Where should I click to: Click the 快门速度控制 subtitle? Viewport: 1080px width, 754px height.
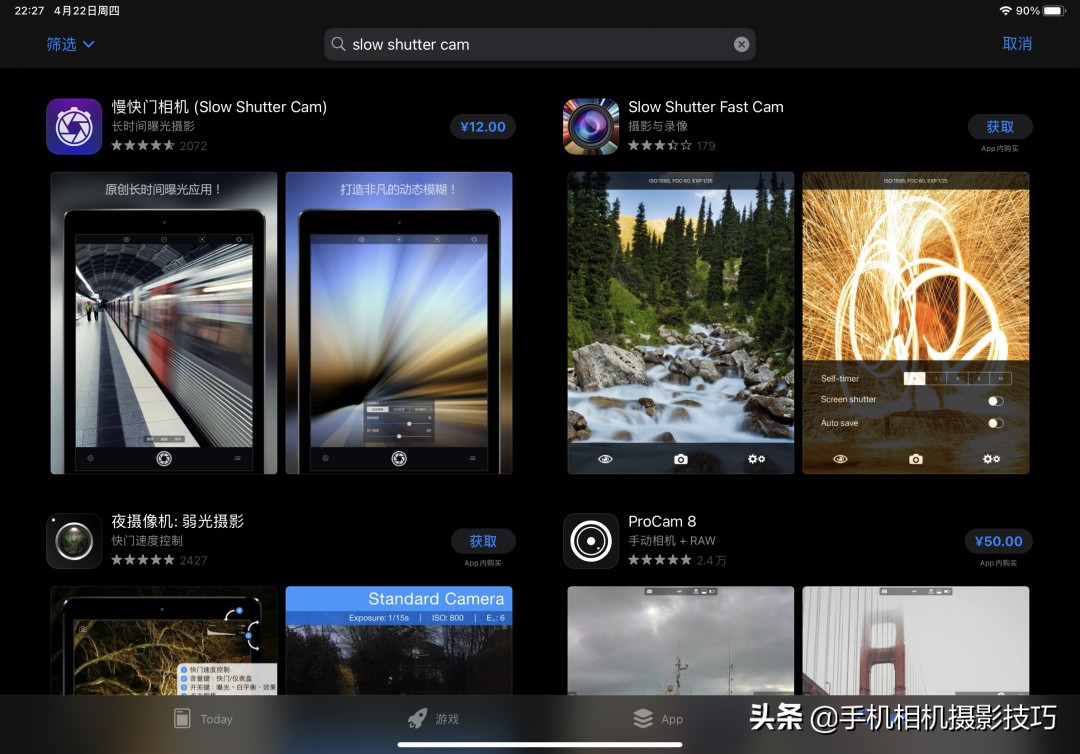tap(147, 541)
